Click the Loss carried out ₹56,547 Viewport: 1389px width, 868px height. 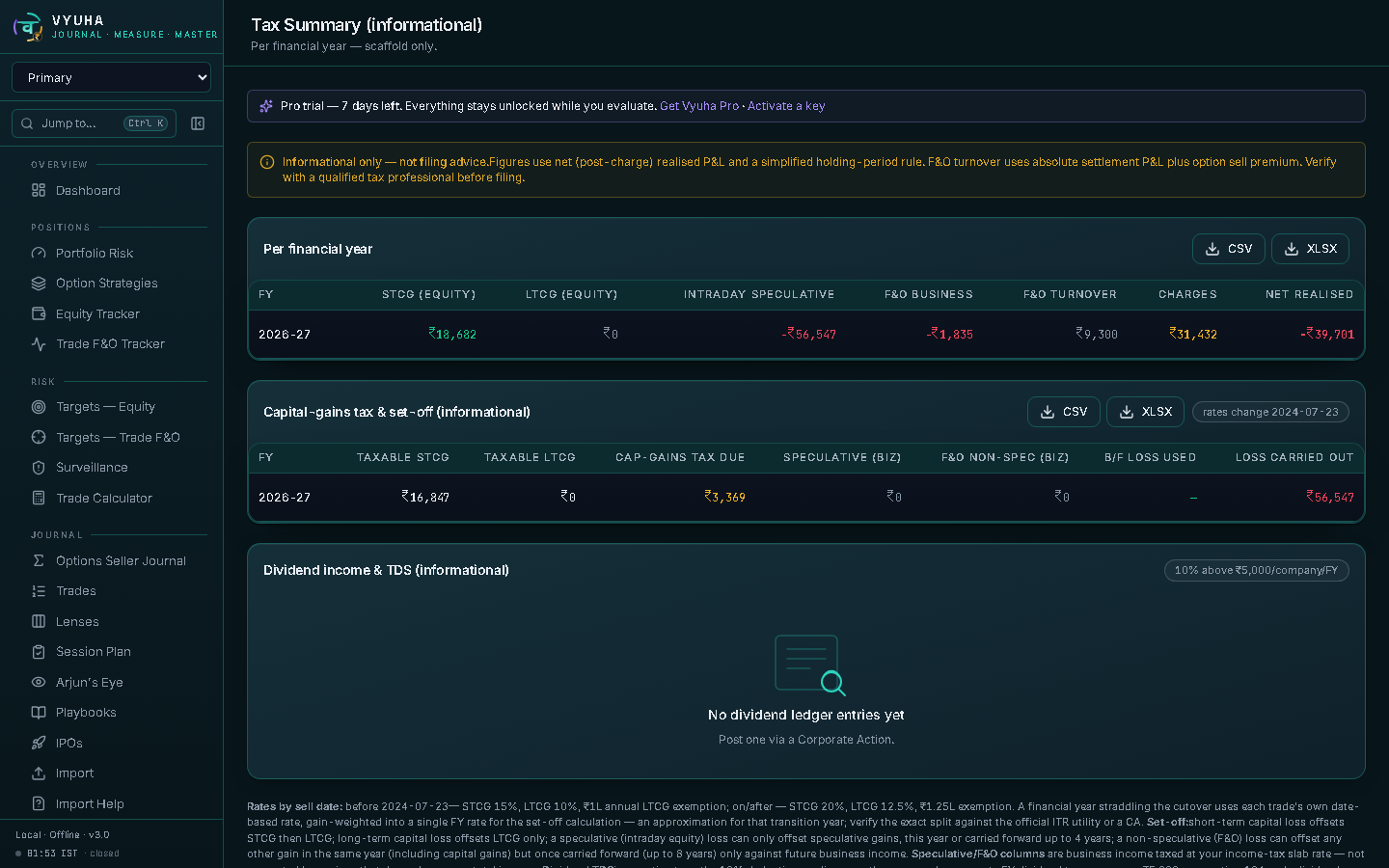click(x=1330, y=498)
